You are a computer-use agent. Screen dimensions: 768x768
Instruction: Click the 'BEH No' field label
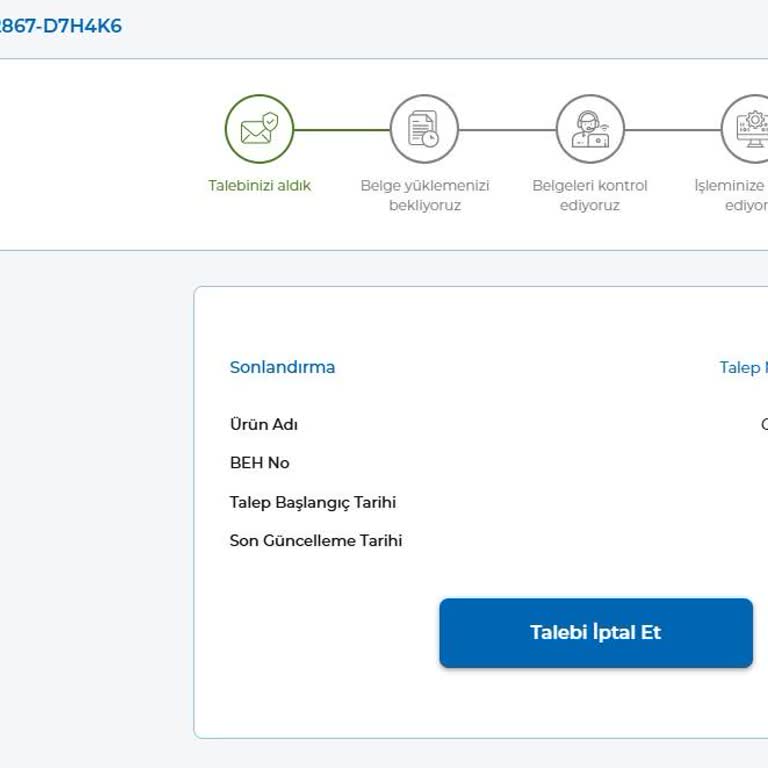[259, 463]
